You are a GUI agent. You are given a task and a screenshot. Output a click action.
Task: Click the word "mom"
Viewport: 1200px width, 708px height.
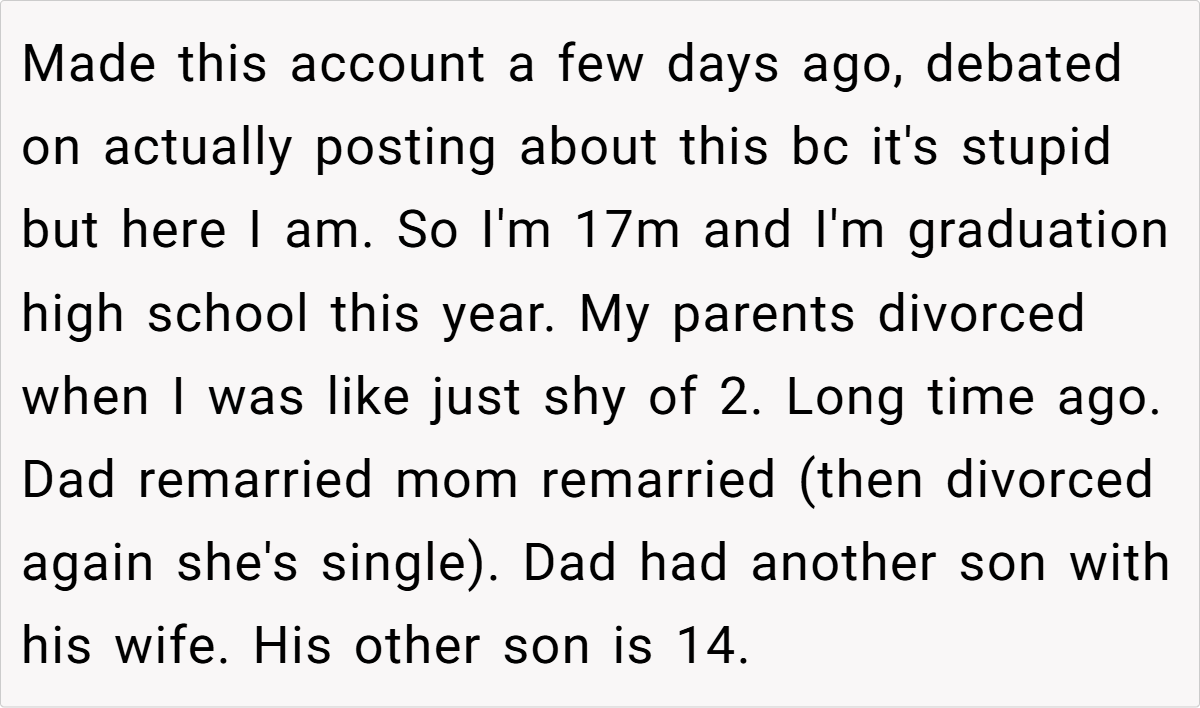[457, 481]
